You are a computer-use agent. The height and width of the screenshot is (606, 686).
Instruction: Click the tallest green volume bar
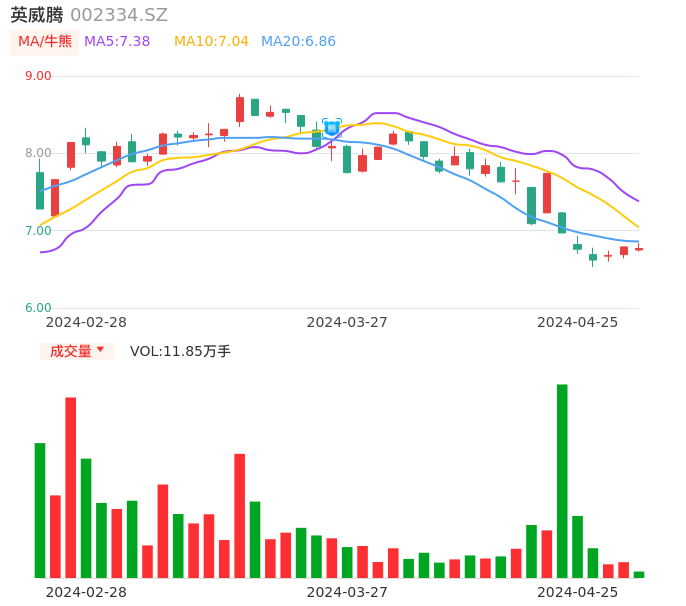pyautogui.click(x=562, y=480)
